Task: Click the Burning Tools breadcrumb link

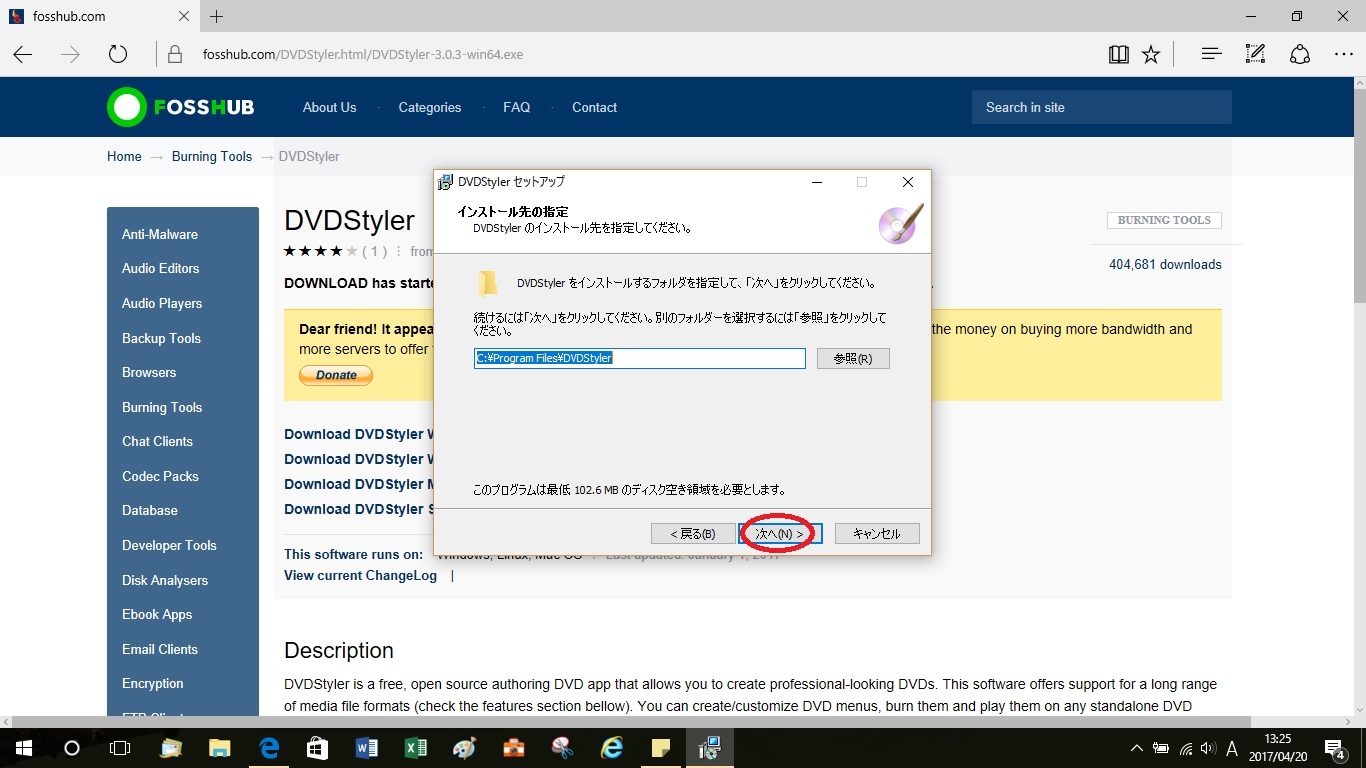Action: (x=212, y=156)
